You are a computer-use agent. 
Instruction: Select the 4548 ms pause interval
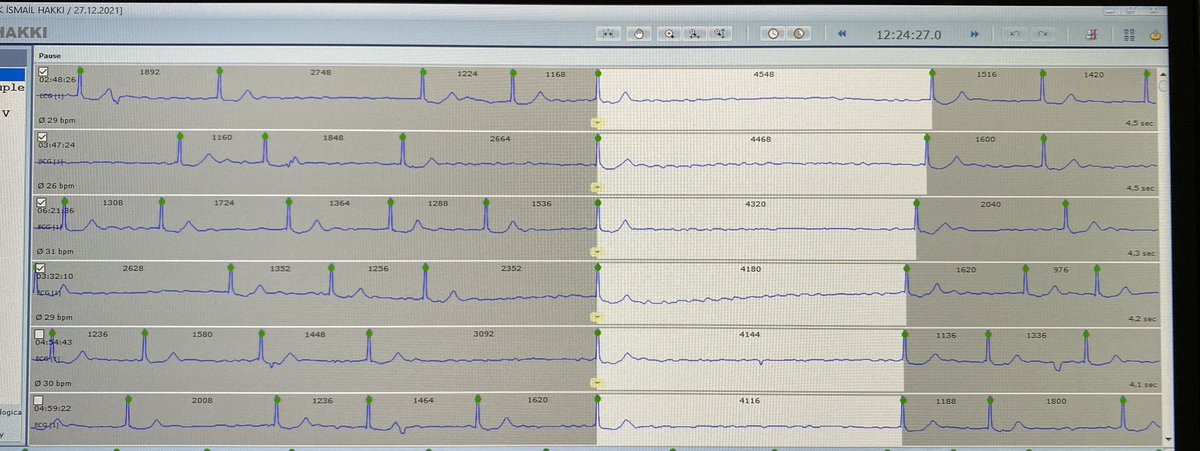click(x=765, y=98)
